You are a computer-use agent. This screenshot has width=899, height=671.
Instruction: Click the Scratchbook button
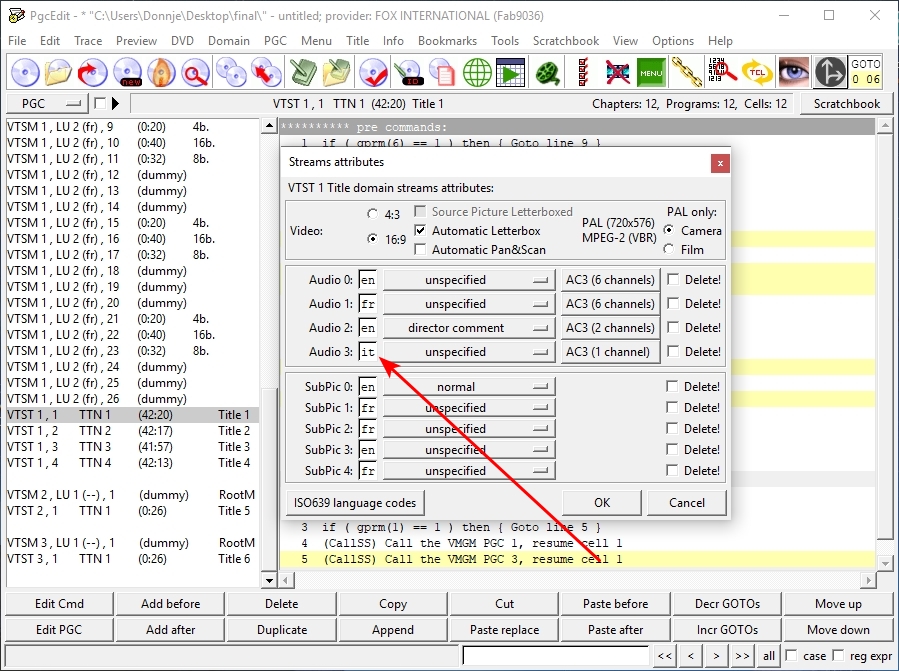click(x=846, y=103)
